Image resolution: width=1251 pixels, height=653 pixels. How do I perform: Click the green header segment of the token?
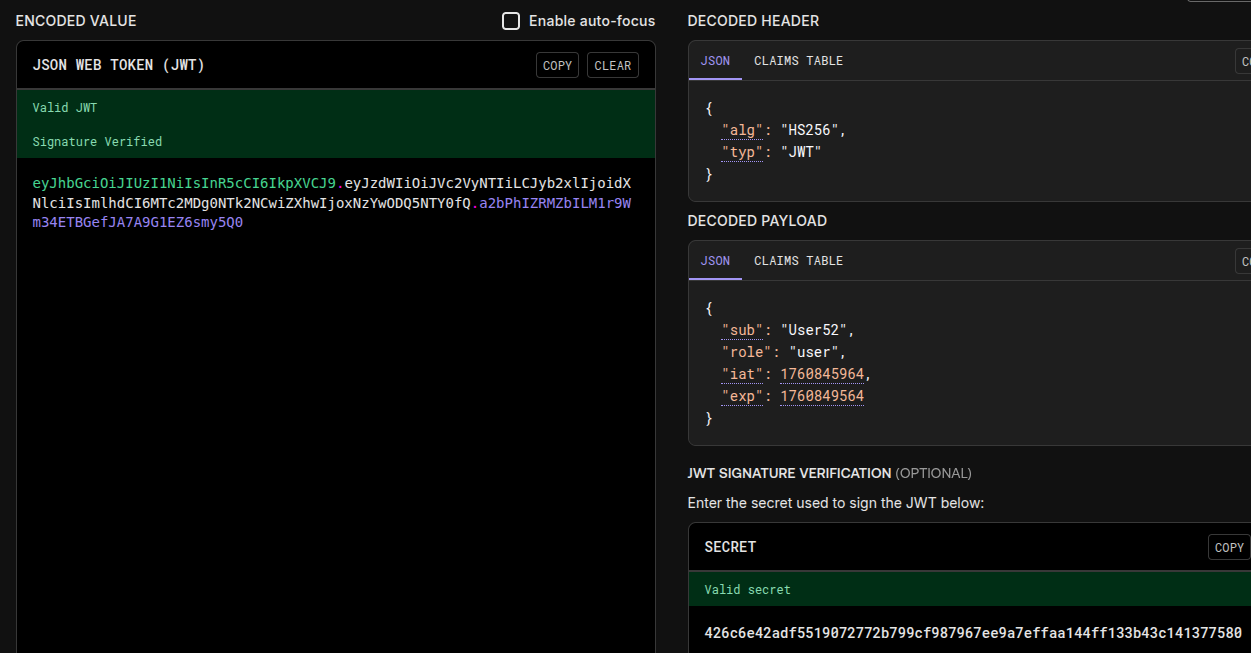pyautogui.click(x=185, y=184)
